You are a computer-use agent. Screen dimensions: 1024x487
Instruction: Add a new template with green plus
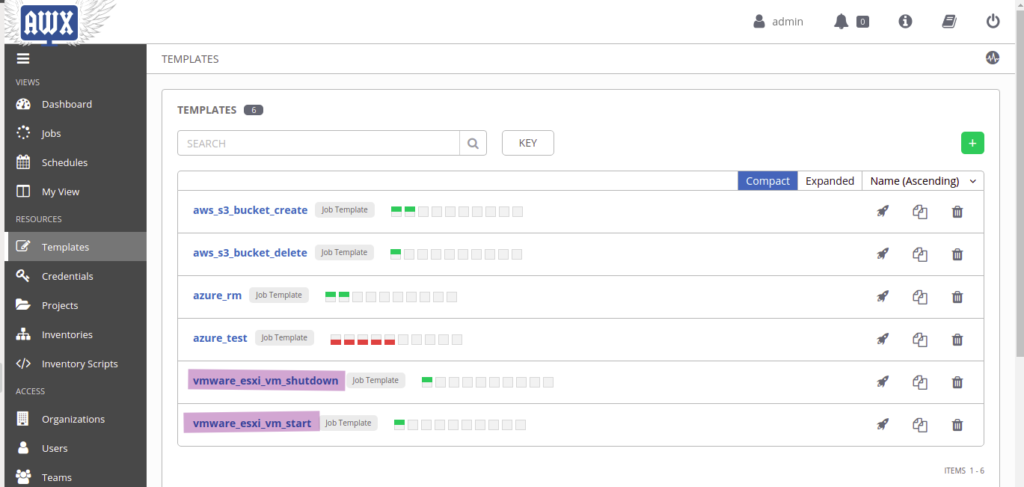[972, 143]
